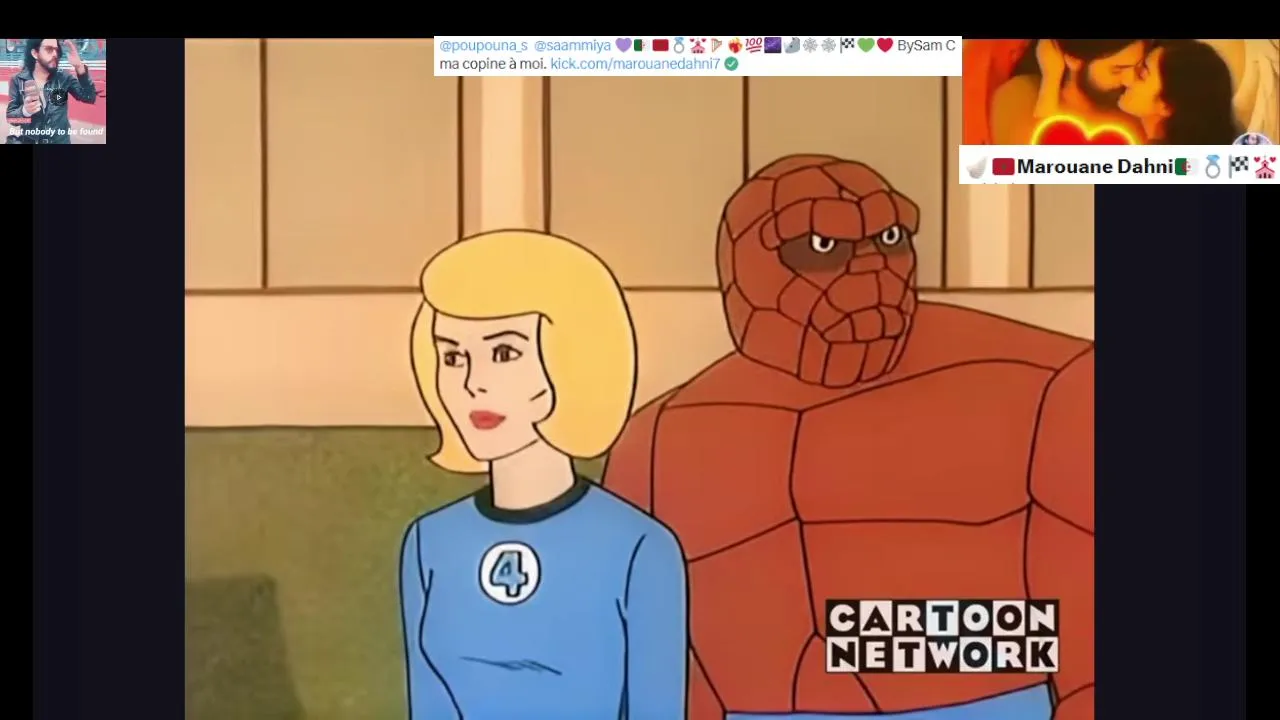Click the cartoon video frame showing the "4" emblem
This screenshot has height=720, width=1280.
point(639,379)
